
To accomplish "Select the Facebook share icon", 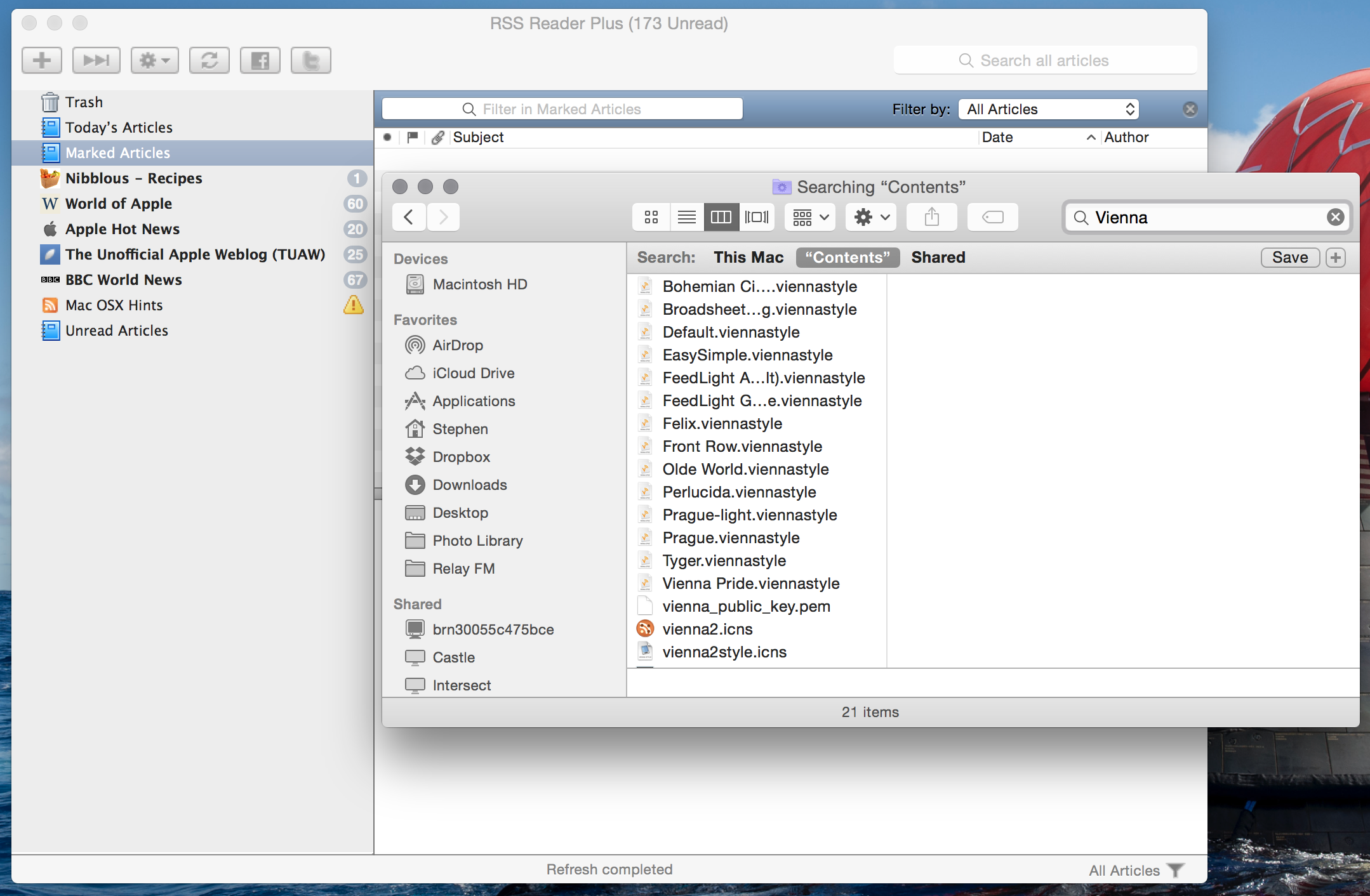I will point(261,60).
